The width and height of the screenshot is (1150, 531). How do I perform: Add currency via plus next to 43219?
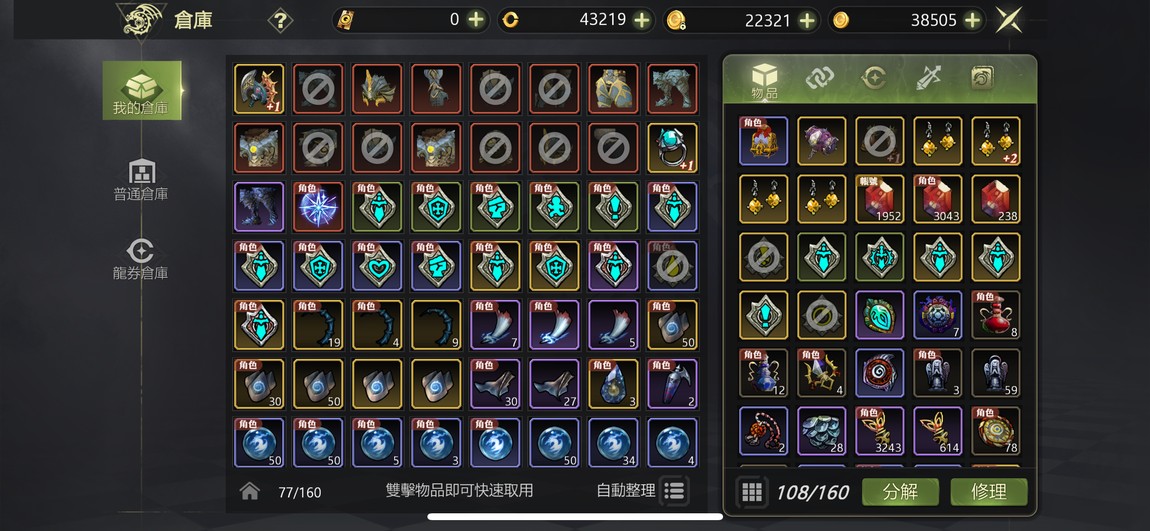[642, 20]
